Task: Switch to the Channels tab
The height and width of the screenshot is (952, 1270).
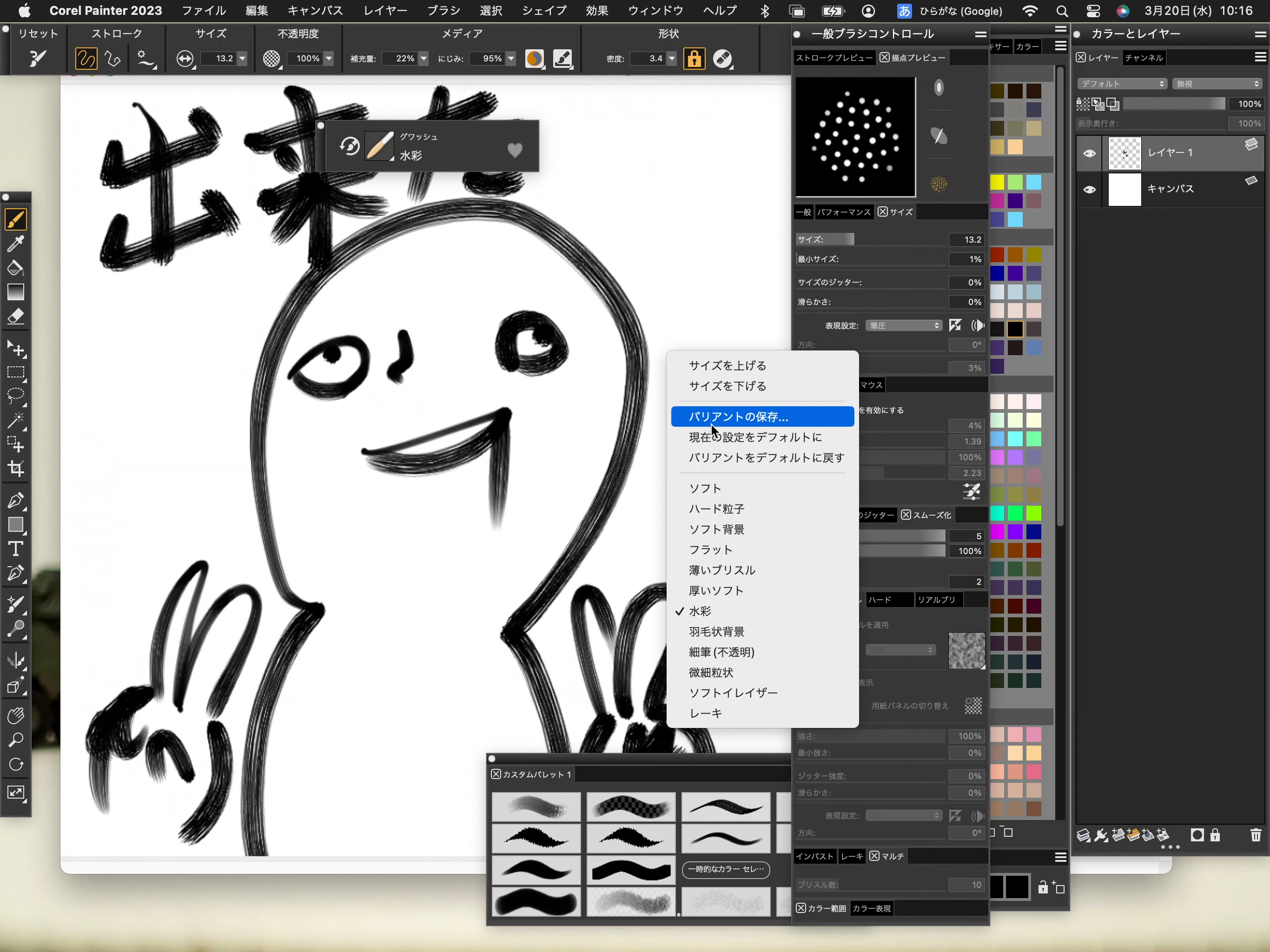Action: (x=1144, y=58)
